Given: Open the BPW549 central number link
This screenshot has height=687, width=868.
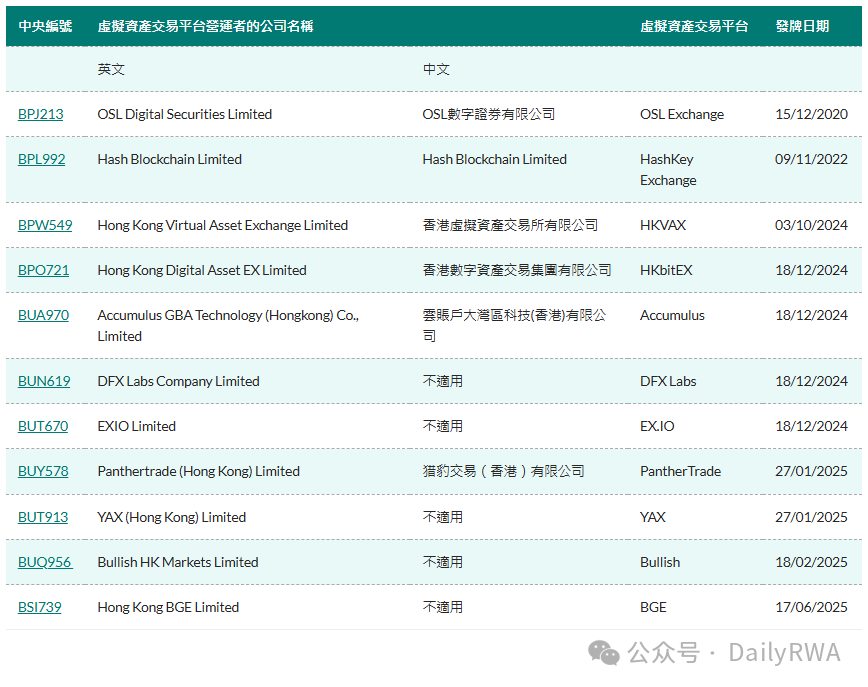Looking at the screenshot, I should 45,225.
